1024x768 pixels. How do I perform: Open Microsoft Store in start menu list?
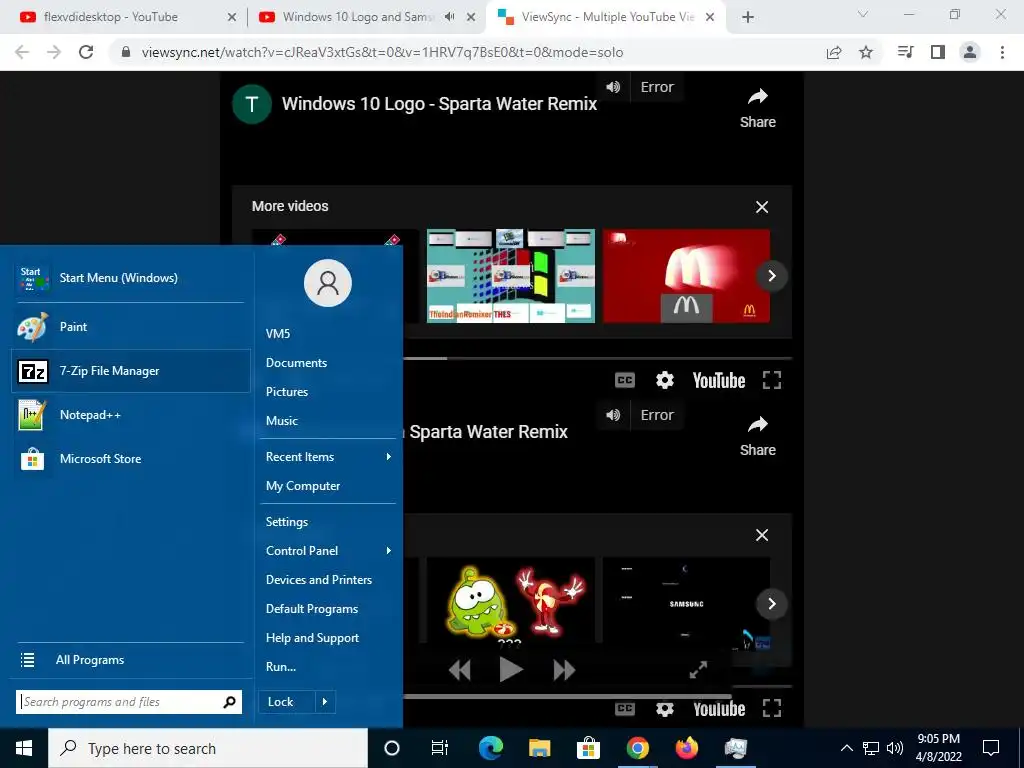131,458
